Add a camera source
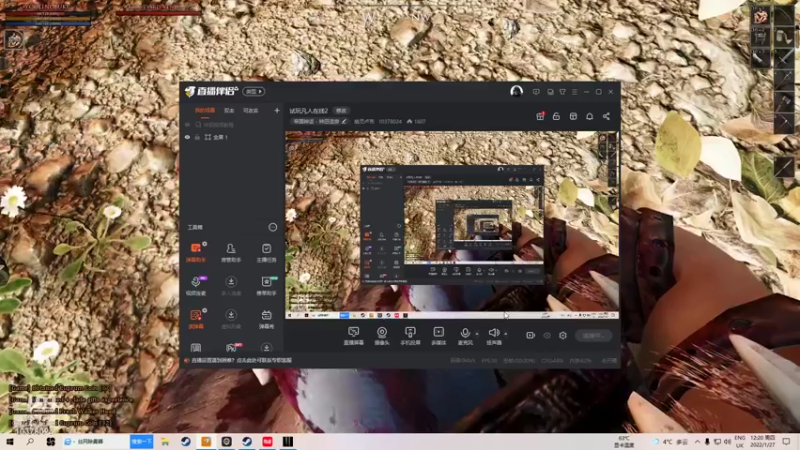This screenshot has width=800, height=450. click(382, 336)
